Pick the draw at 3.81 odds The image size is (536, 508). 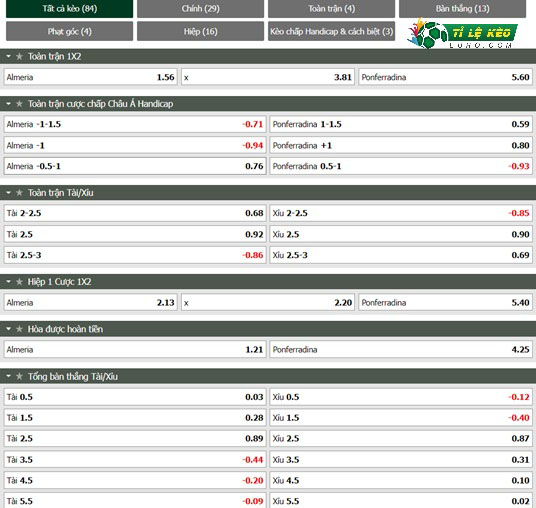pos(268,77)
